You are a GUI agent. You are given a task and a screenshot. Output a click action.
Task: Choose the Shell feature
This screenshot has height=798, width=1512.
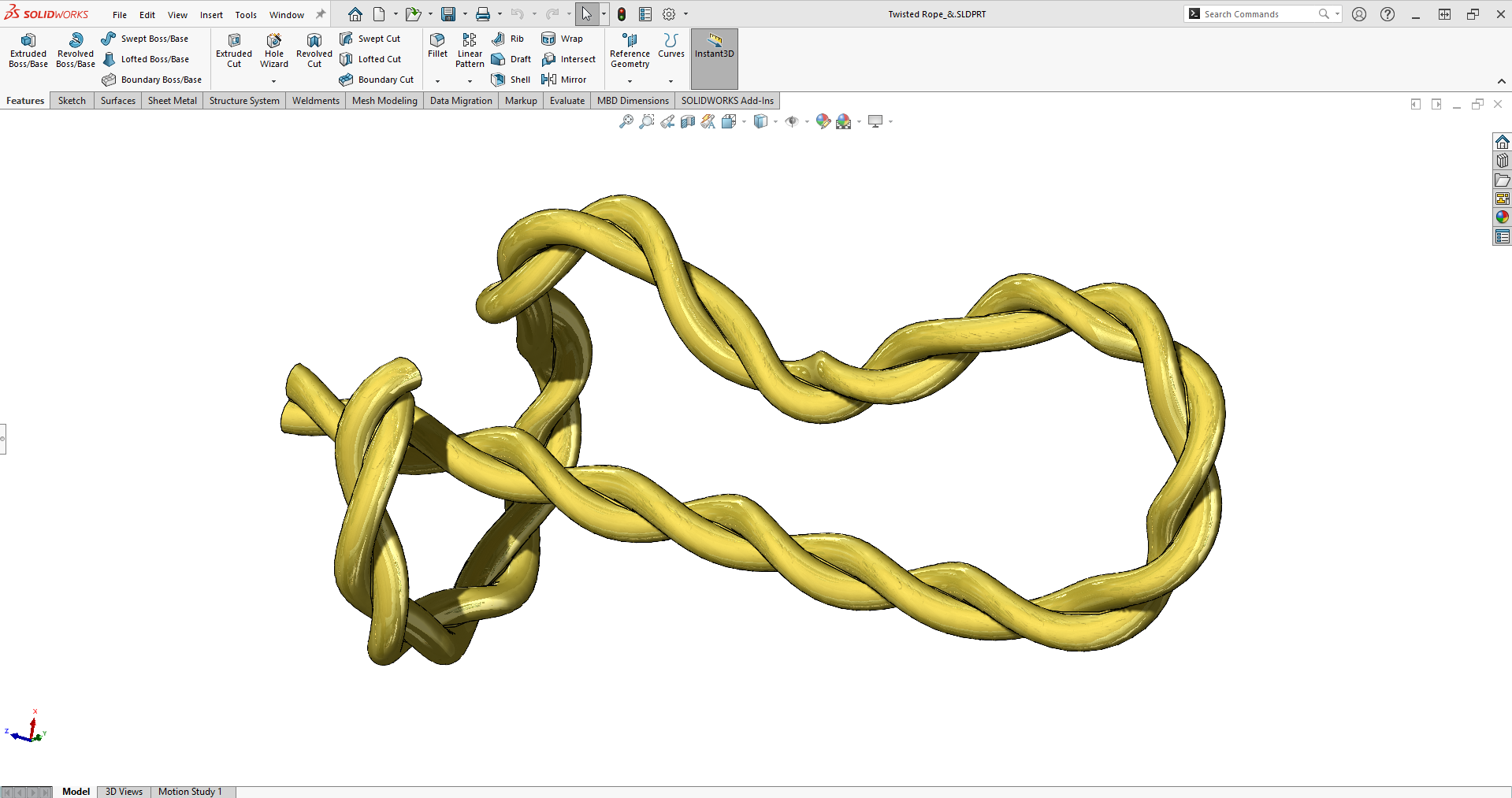tap(511, 80)
